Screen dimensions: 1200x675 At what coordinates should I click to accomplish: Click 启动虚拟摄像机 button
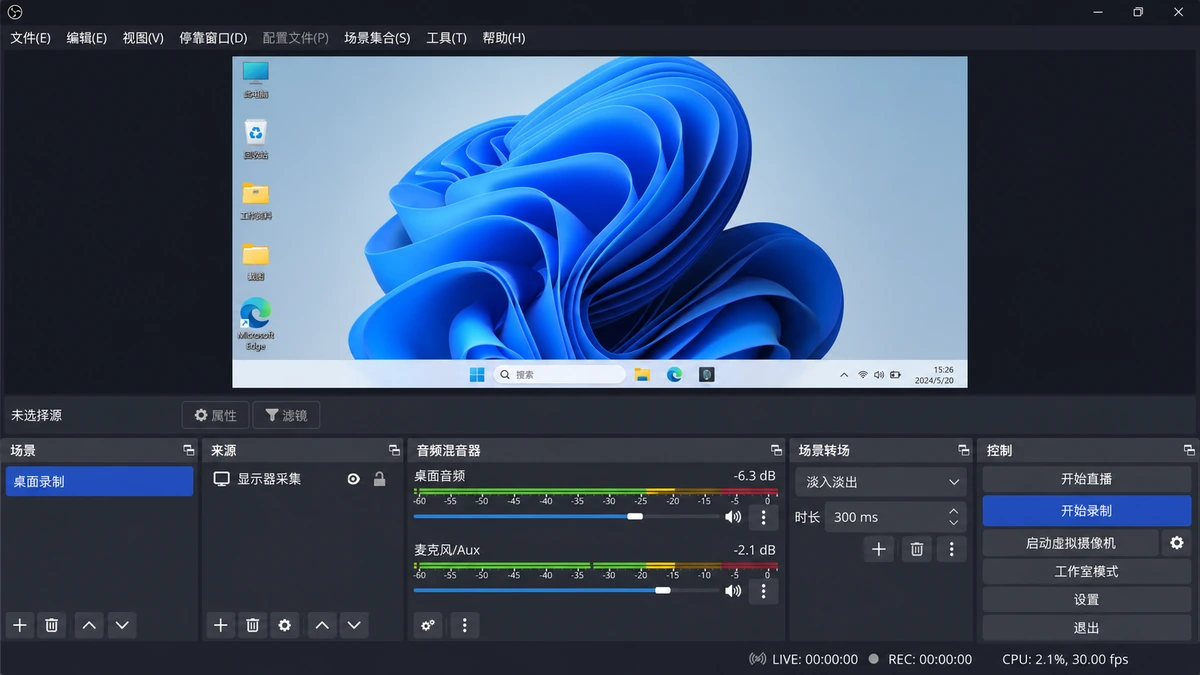[x=1071, y=543]
